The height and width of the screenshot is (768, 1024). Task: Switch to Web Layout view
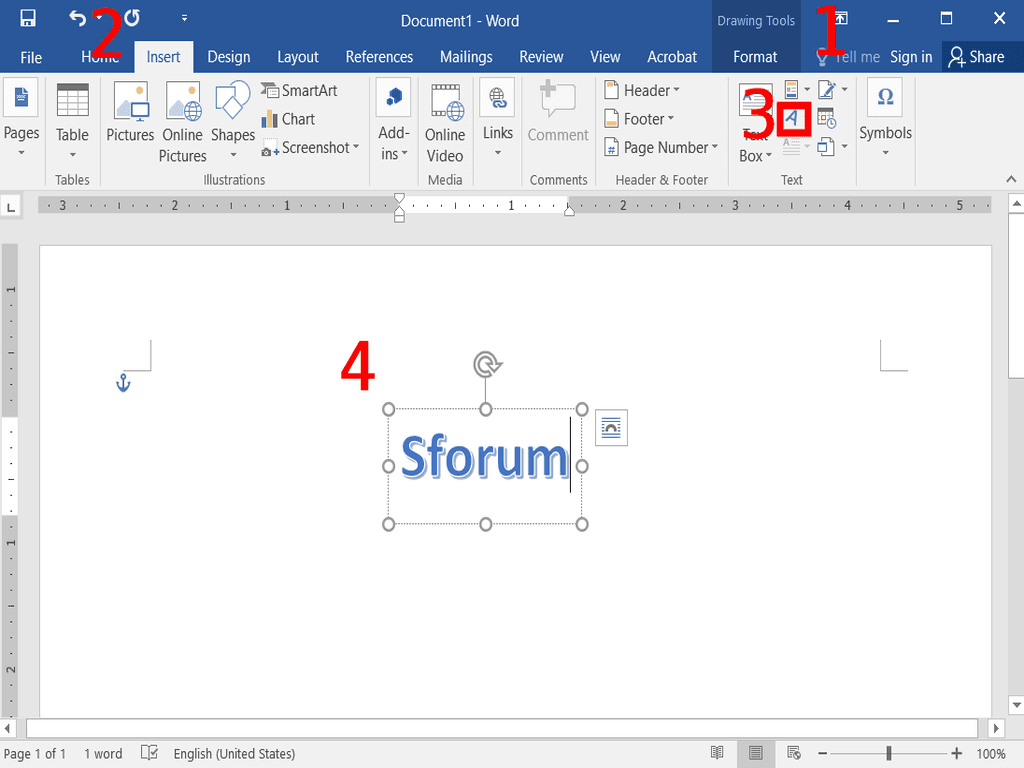coord(794,753)
